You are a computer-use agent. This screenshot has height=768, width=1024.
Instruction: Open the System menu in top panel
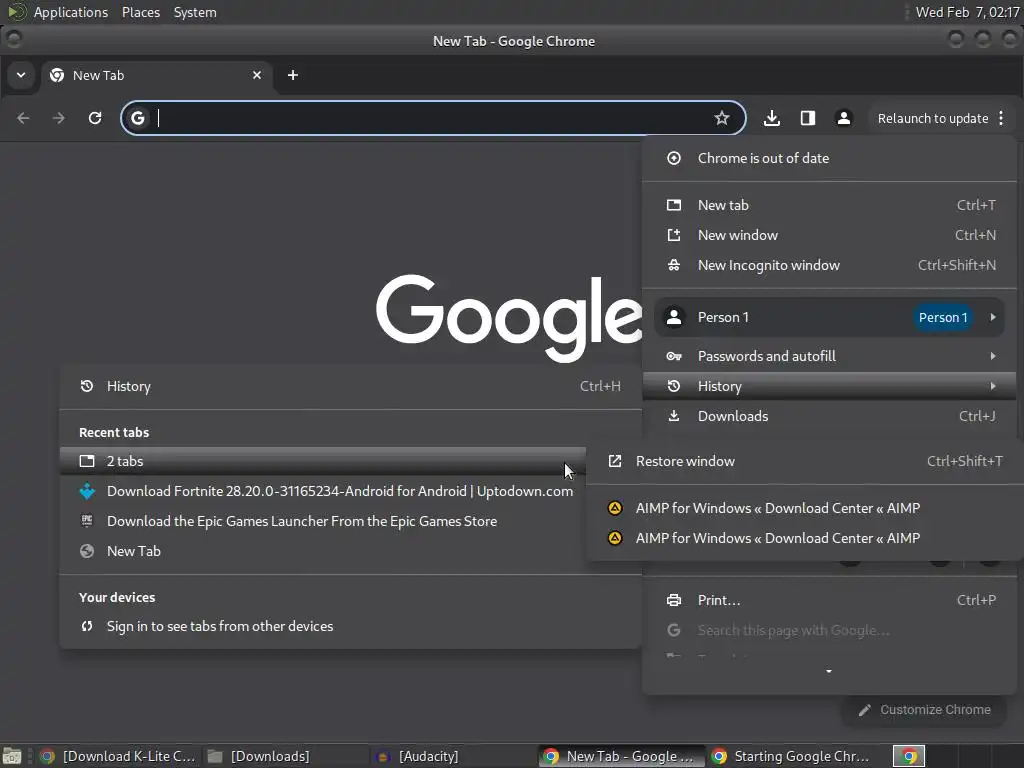[x=195, y=12]
